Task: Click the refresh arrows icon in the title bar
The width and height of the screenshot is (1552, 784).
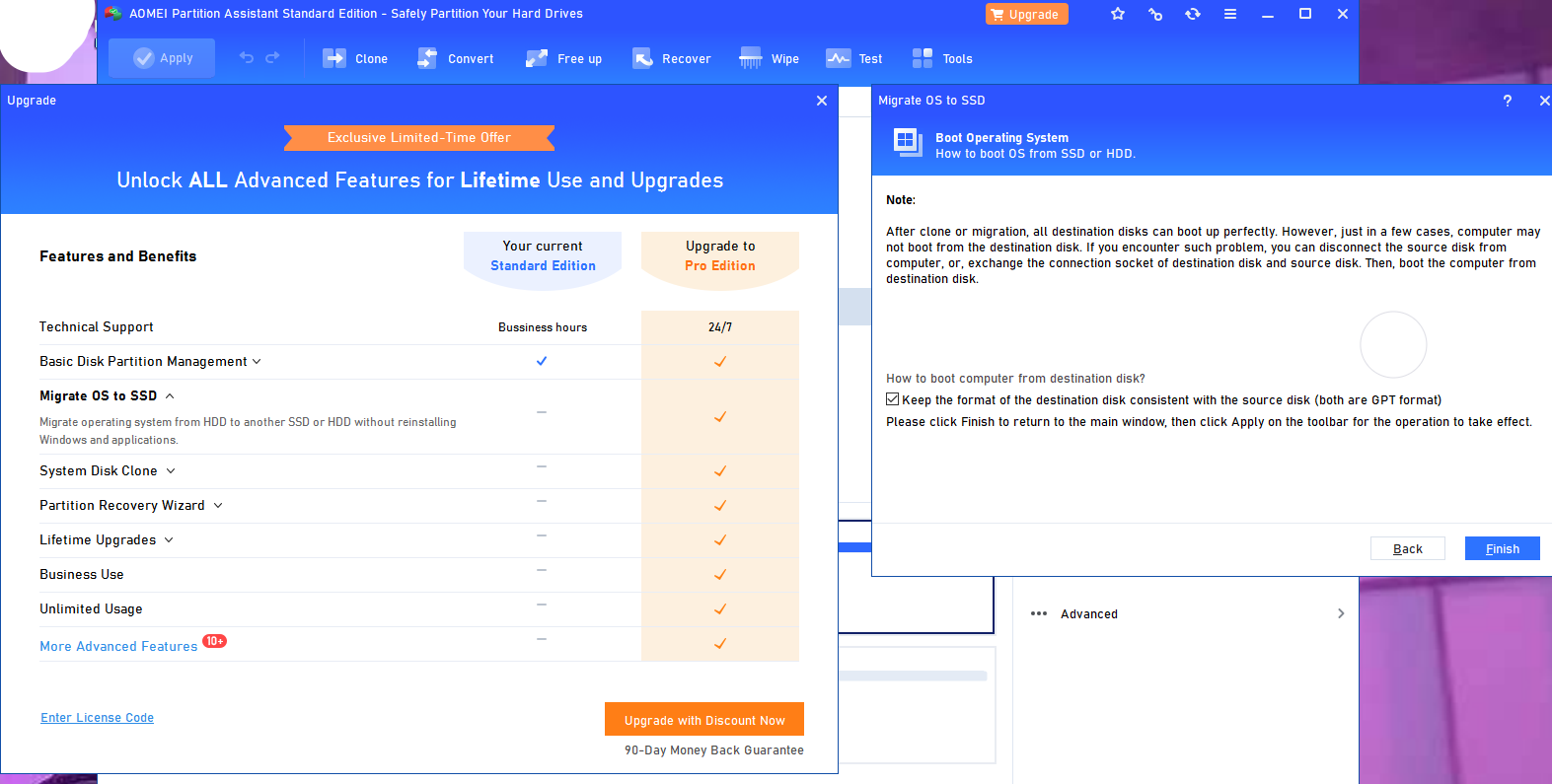Action: click(1193, 14)
